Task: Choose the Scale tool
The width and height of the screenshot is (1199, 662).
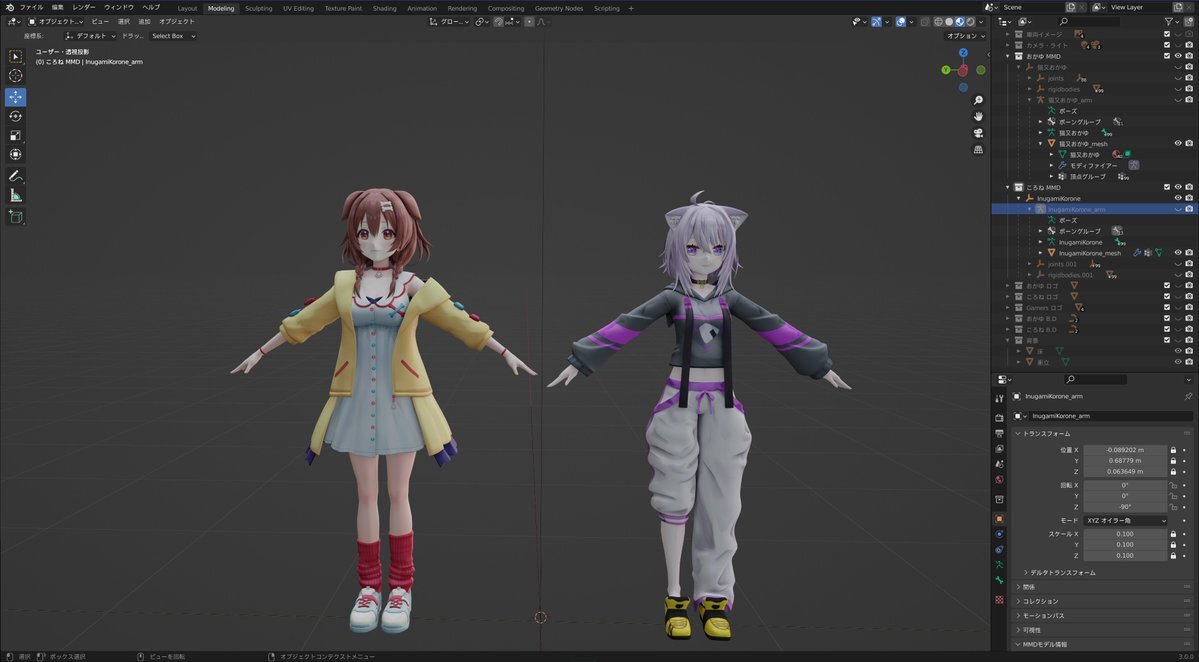Action: coord(15,135)
